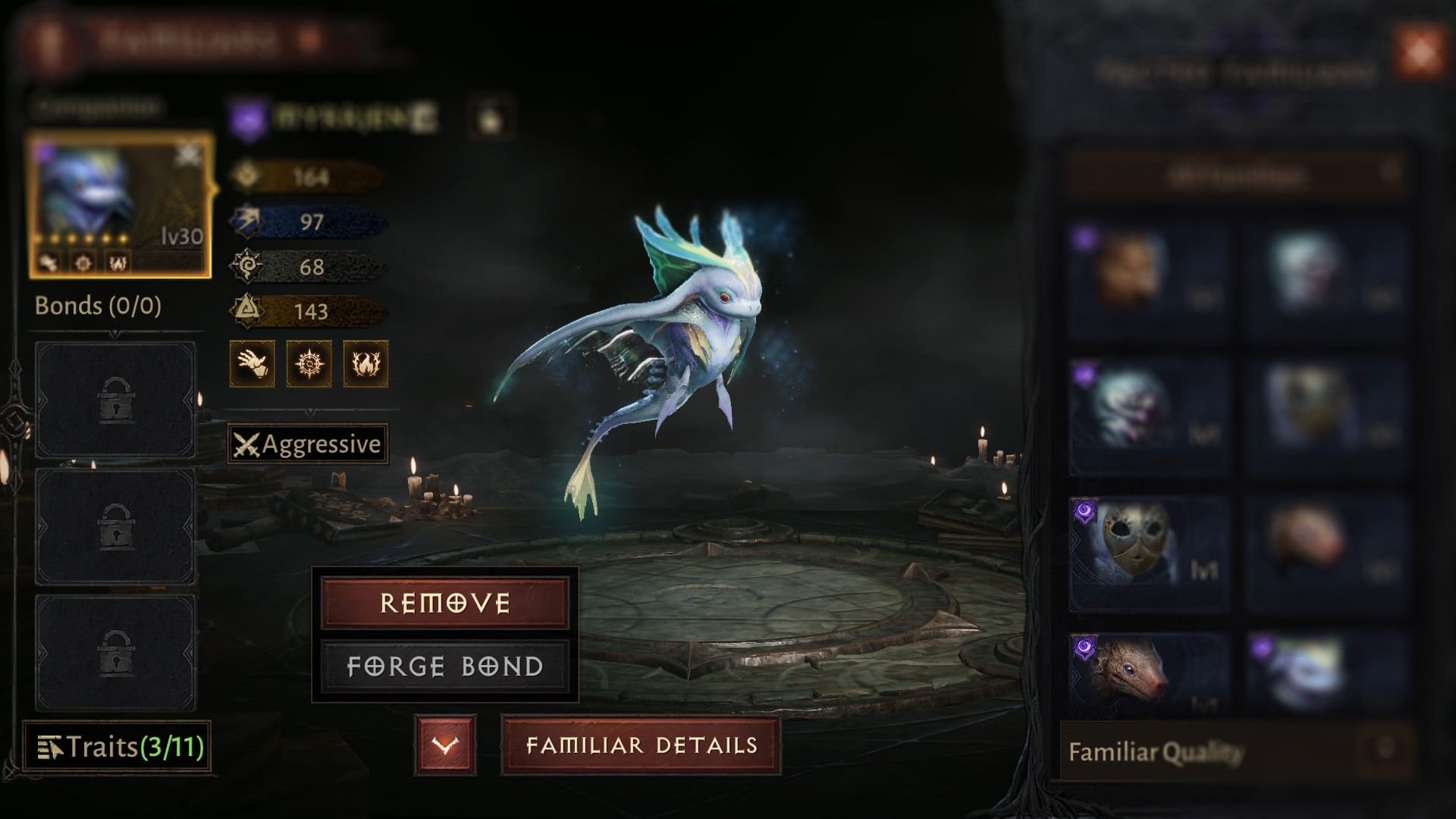Open the first locked bond slot
The height and width of the screenshot is (819, 1456).
(x=115, y=400)
